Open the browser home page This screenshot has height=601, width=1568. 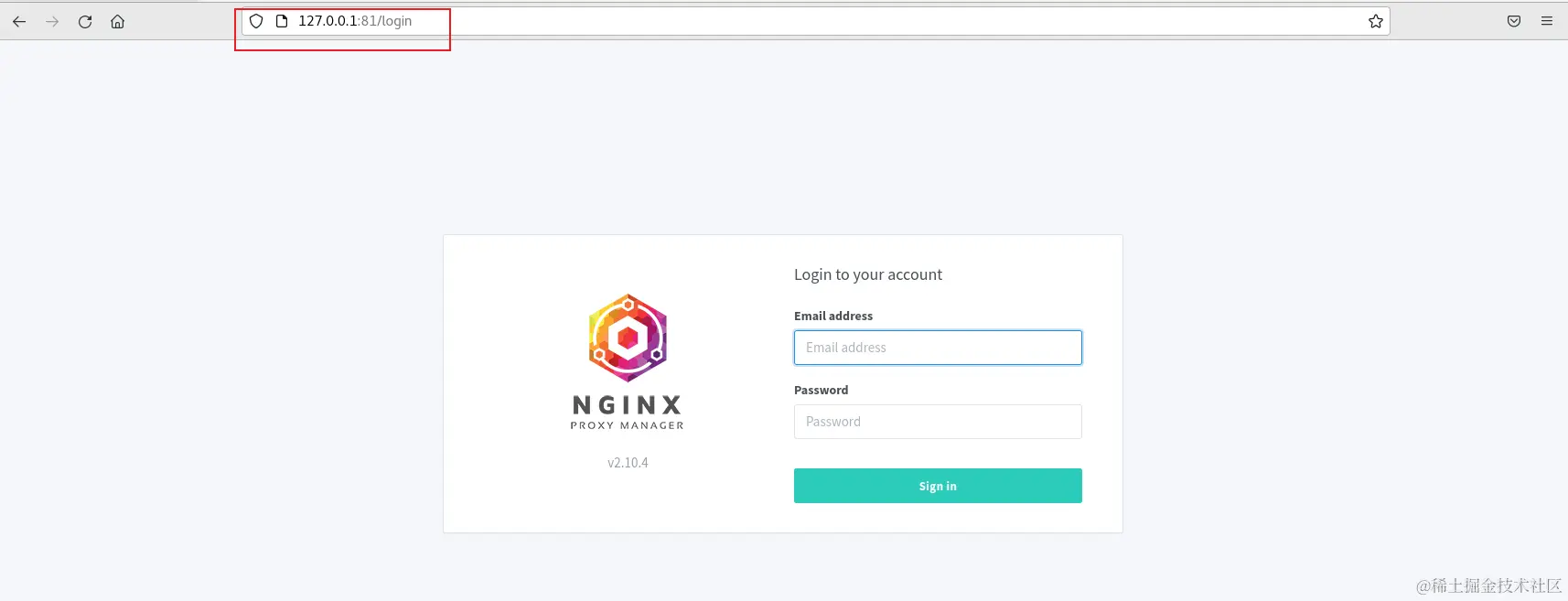coord(118,21)
